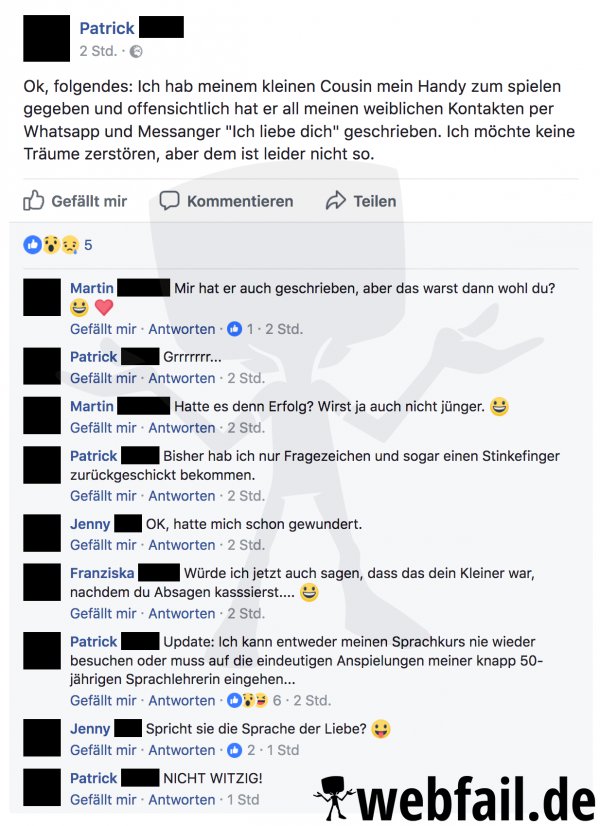Click Gefällt mir under the Stinkefinger comment

[103, 496]
